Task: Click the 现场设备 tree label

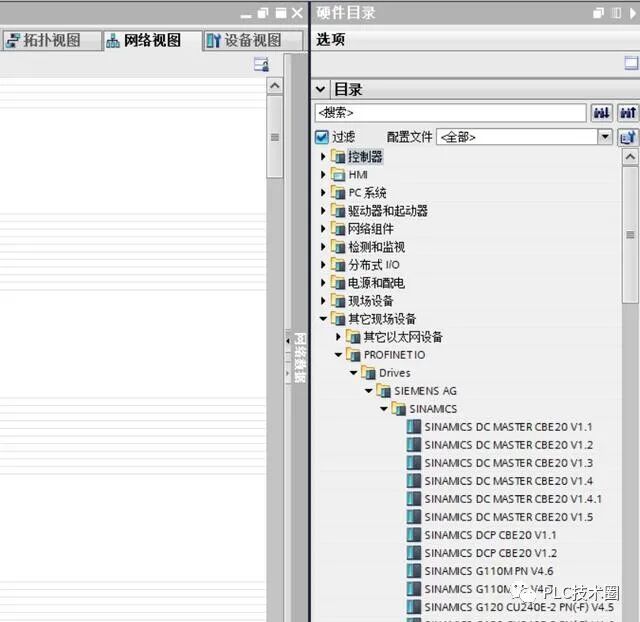Action: coord(371,301)
